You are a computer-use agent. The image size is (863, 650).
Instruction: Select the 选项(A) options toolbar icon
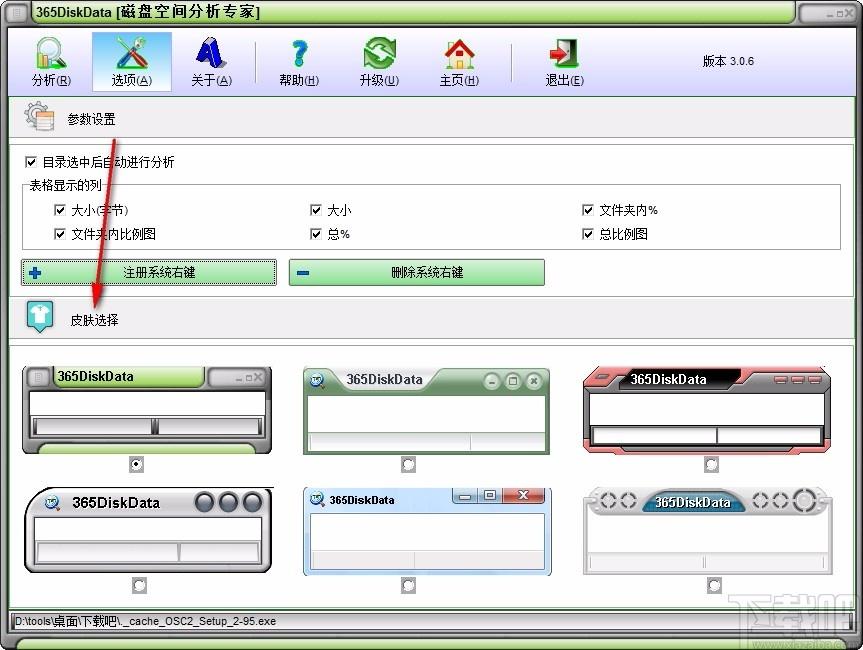click(x=132, y=62)
